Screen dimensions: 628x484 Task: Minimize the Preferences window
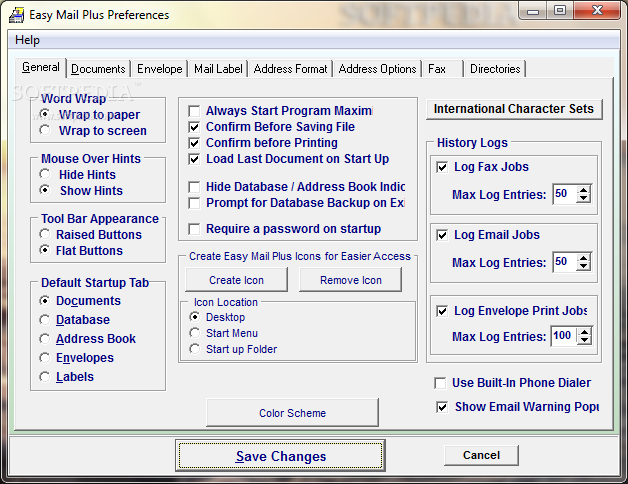coord(533,11)
